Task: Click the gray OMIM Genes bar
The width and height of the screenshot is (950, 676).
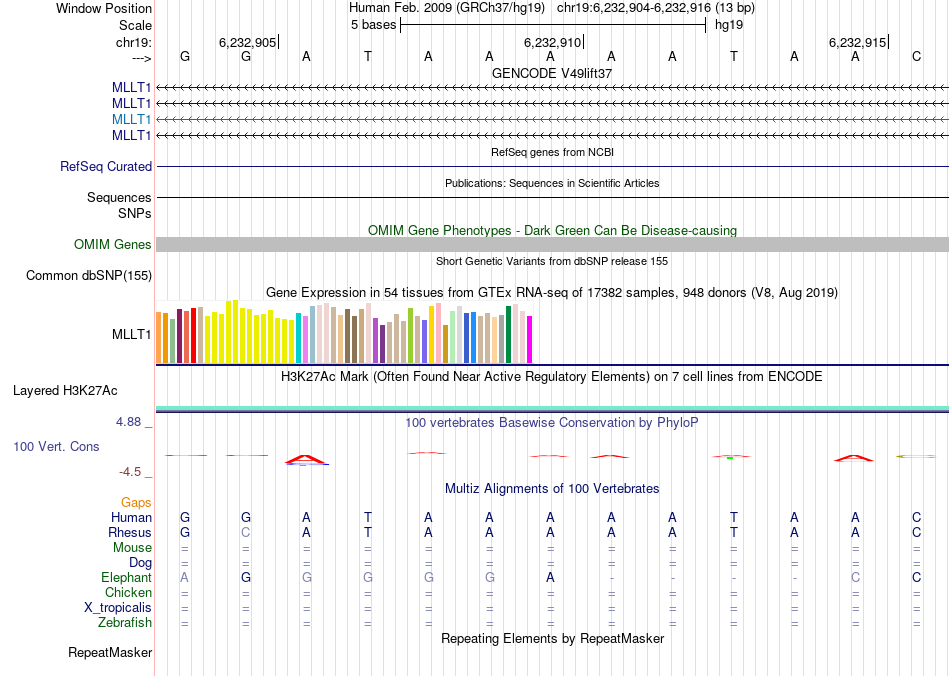Action: (552, 244)
